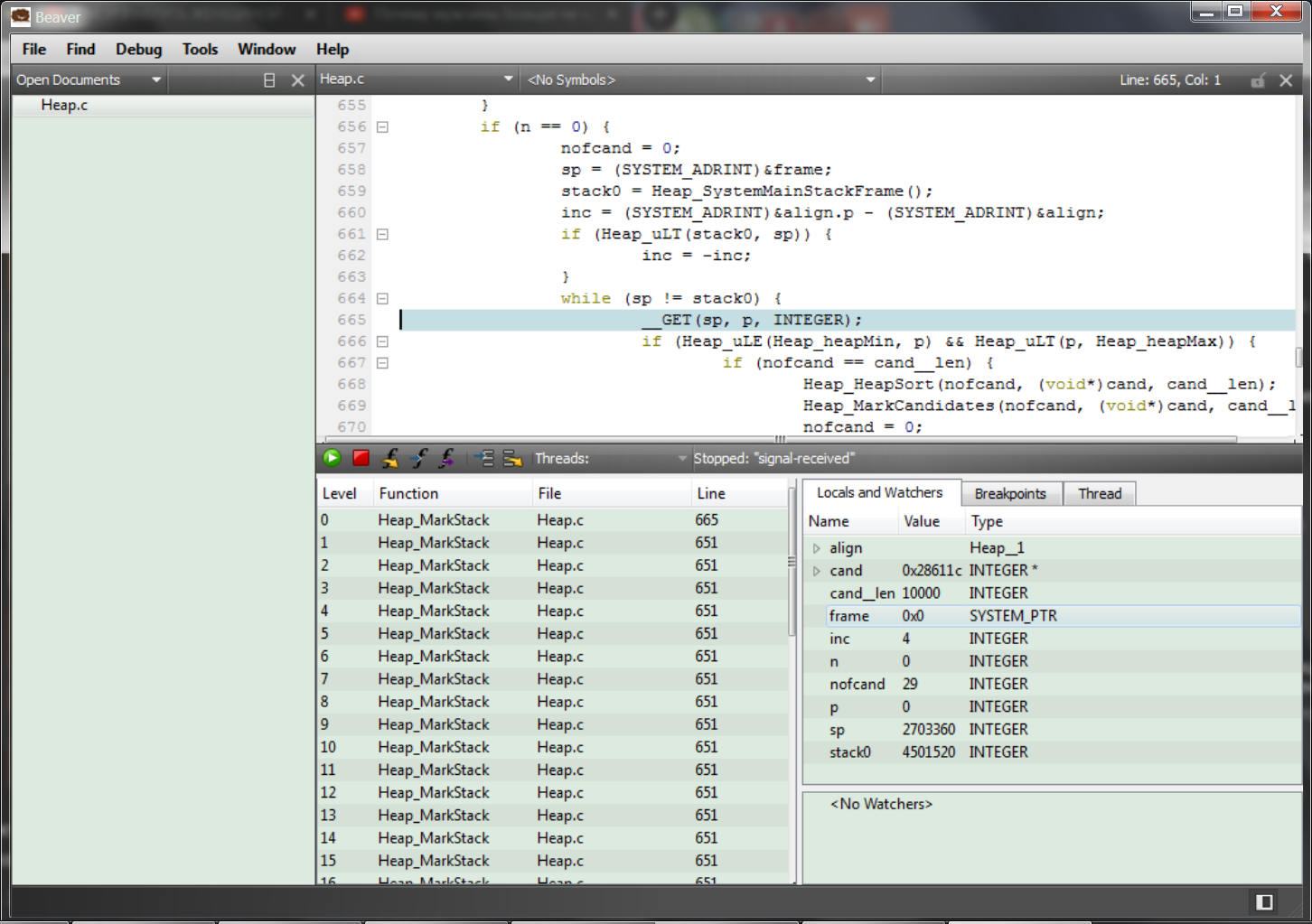Click the editor lock icon near line indicator
Image resolution: width=1312 pixels, height=924 pixels.
click(x=1258, y=80)
